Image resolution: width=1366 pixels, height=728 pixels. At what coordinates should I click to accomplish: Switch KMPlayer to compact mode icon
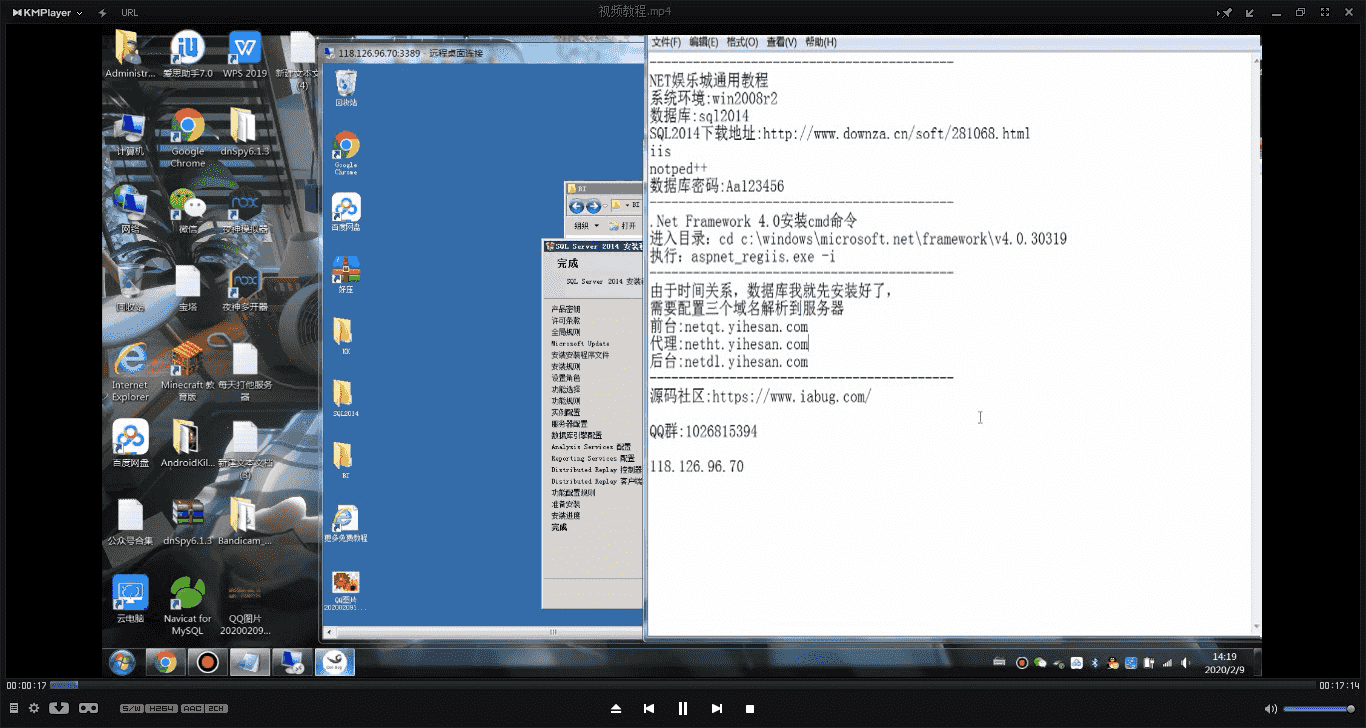pos(1250,12)
